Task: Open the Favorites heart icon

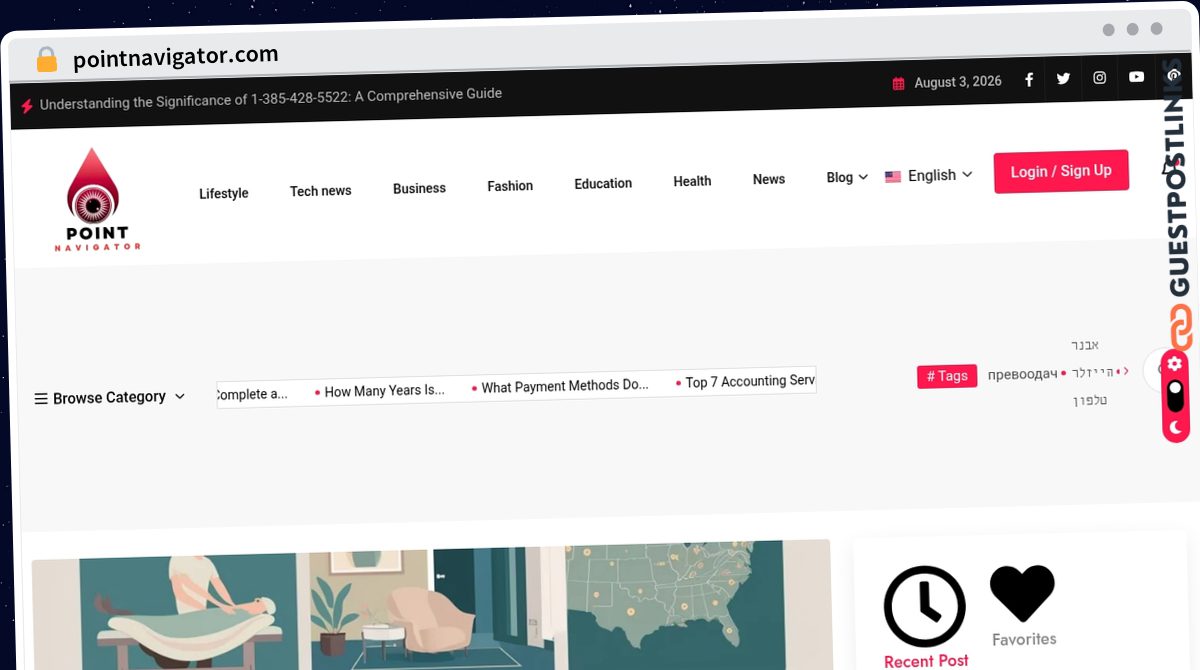Action: pyautogui.click(x=1022, y=594)
